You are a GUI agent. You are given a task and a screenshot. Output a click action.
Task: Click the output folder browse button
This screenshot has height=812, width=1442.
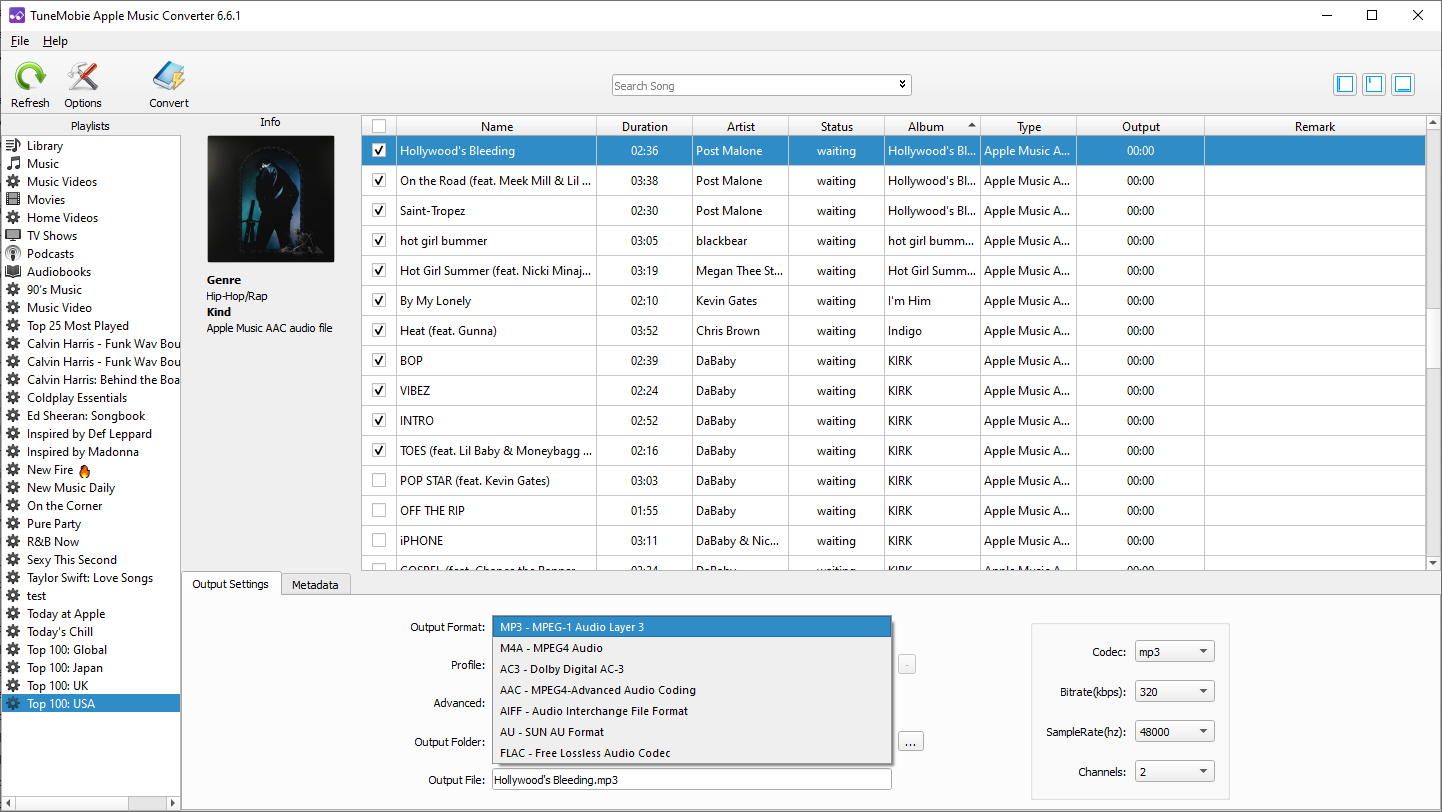(x=911, y=742)
